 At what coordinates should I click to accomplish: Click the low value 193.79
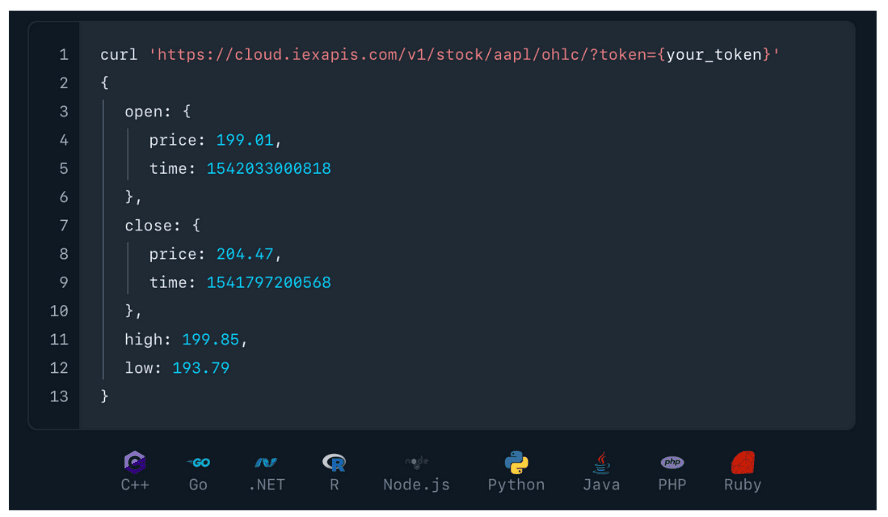click(201, 368)
